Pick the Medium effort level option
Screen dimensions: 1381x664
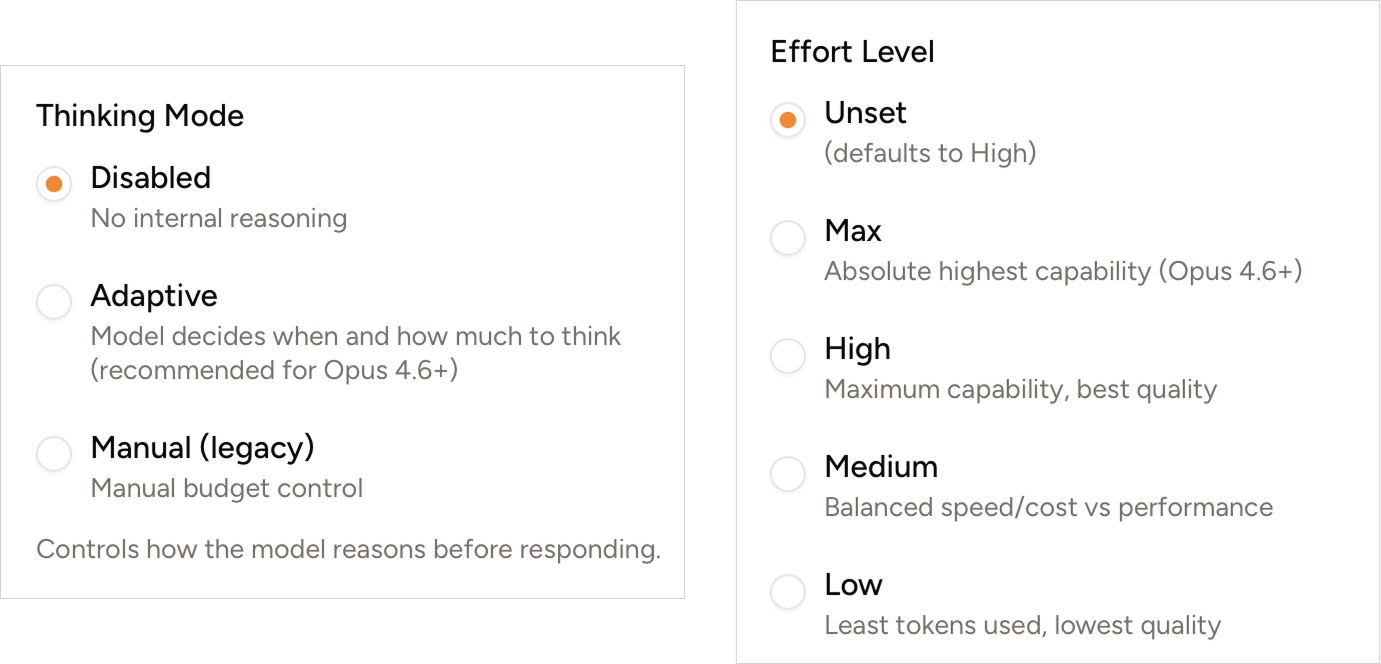point(787,474)
